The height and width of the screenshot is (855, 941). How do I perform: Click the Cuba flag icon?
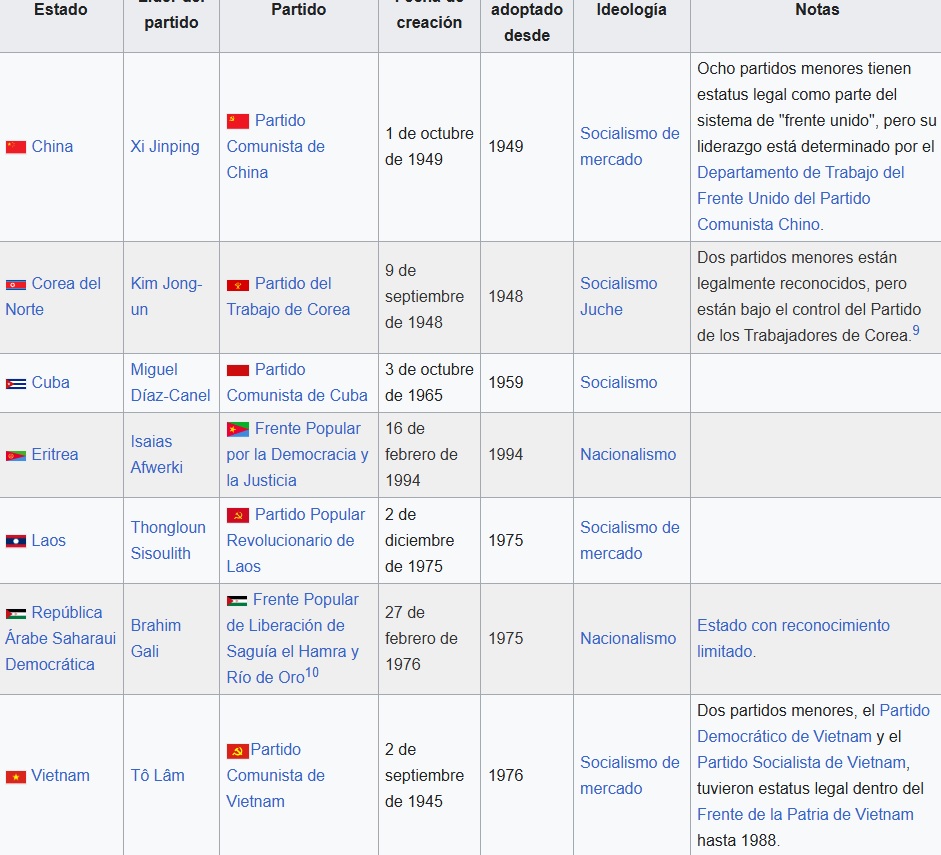(x=16, y=383)
